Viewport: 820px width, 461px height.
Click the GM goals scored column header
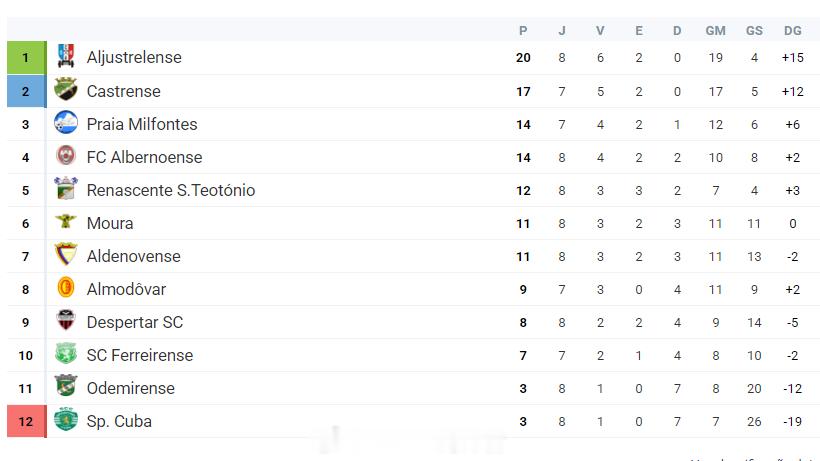click(x=715, y=31)
